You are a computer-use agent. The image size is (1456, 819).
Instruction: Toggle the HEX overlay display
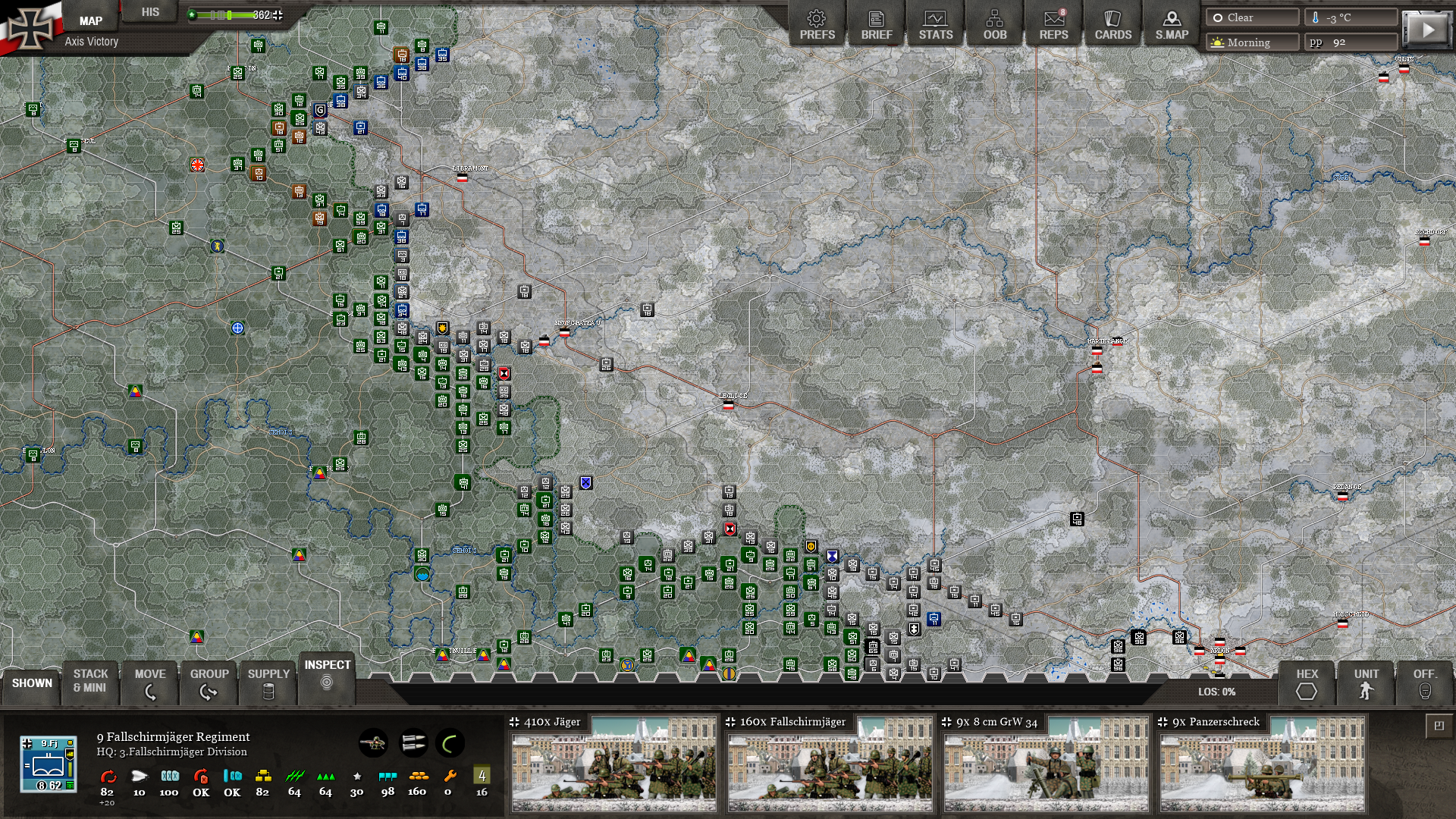(x=1307, y=682)
